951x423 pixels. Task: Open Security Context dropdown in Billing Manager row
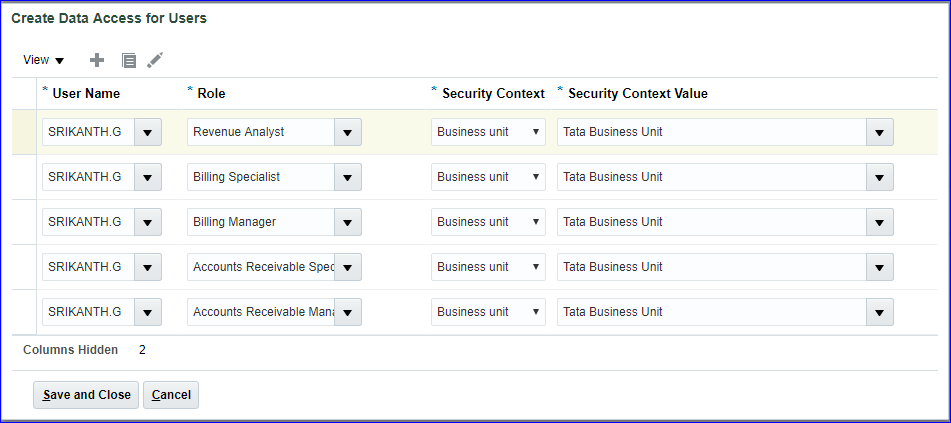488,222
